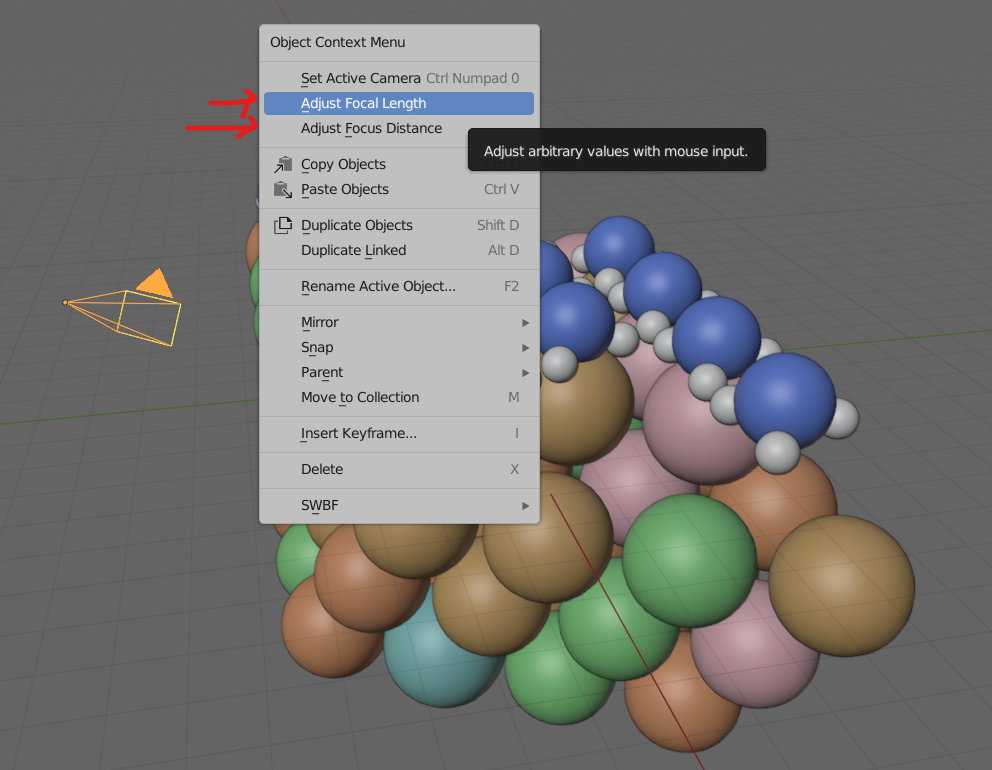Click the Snap submenu arrow
The height and width of the screenshot is (770, 992).
click(x=525, y=347)
